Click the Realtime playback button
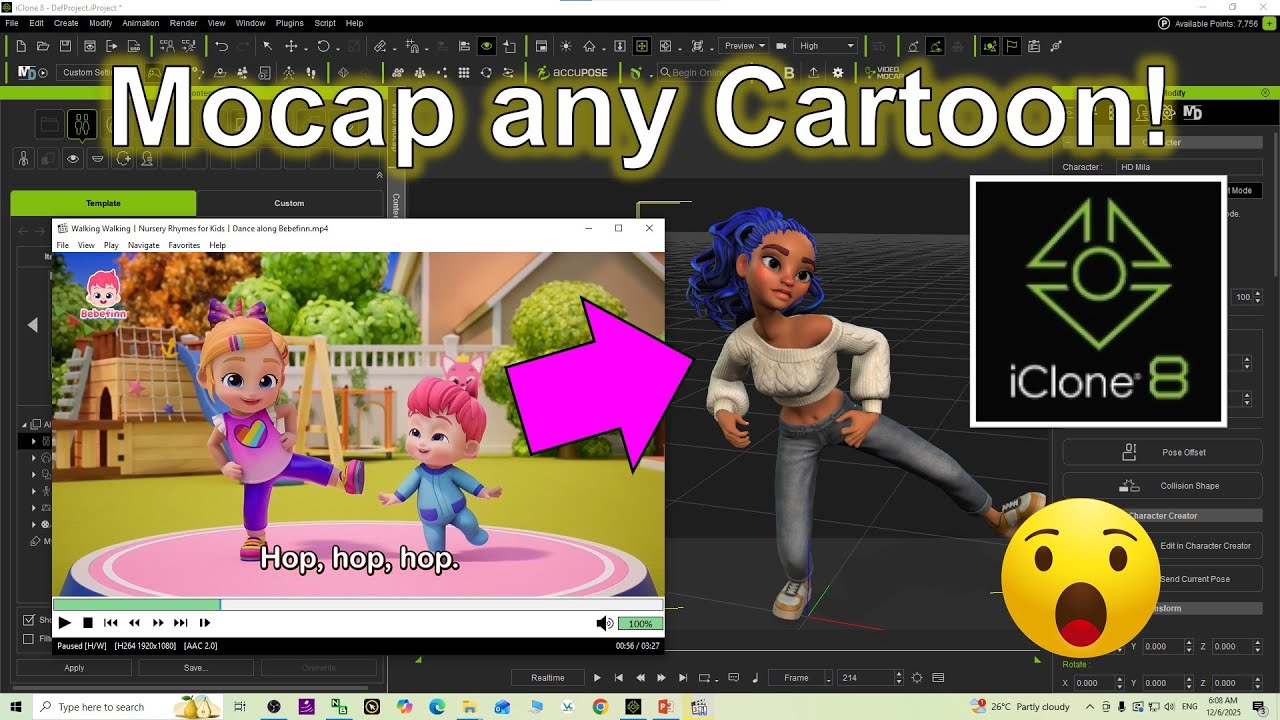The width and height of the screenshot is (1280, 720). [548, 678]
